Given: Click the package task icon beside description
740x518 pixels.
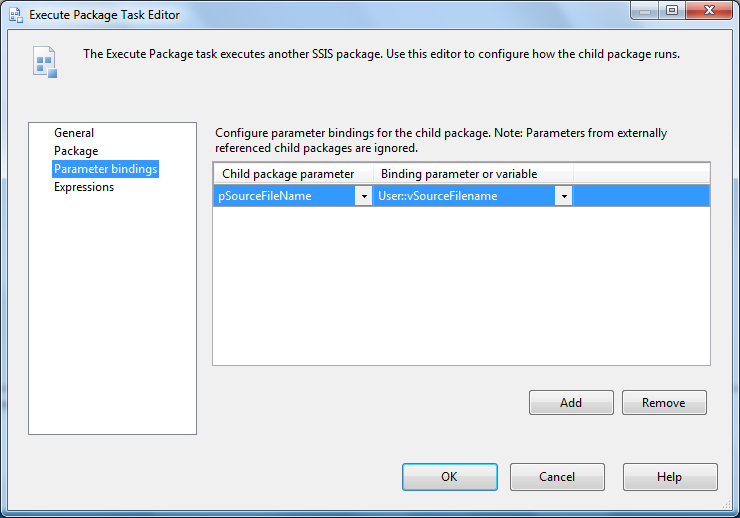Looking at the screenshot, I should click(45, 62).
